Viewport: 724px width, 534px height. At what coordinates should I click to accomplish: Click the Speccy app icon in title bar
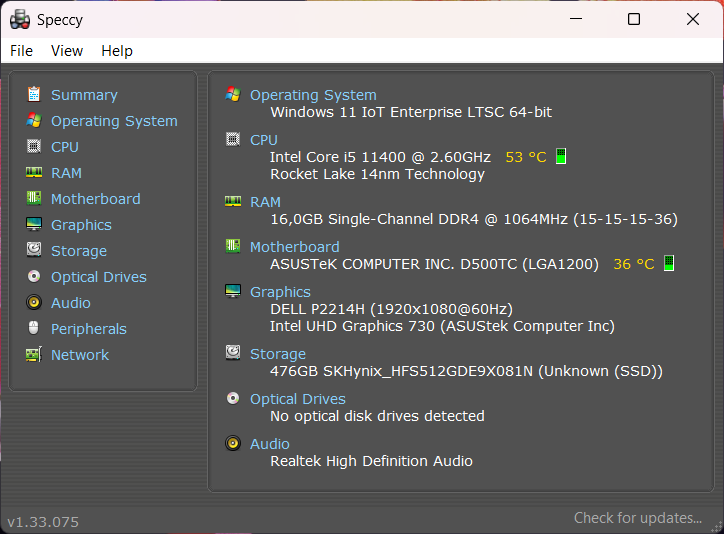[x=20, y=19]
